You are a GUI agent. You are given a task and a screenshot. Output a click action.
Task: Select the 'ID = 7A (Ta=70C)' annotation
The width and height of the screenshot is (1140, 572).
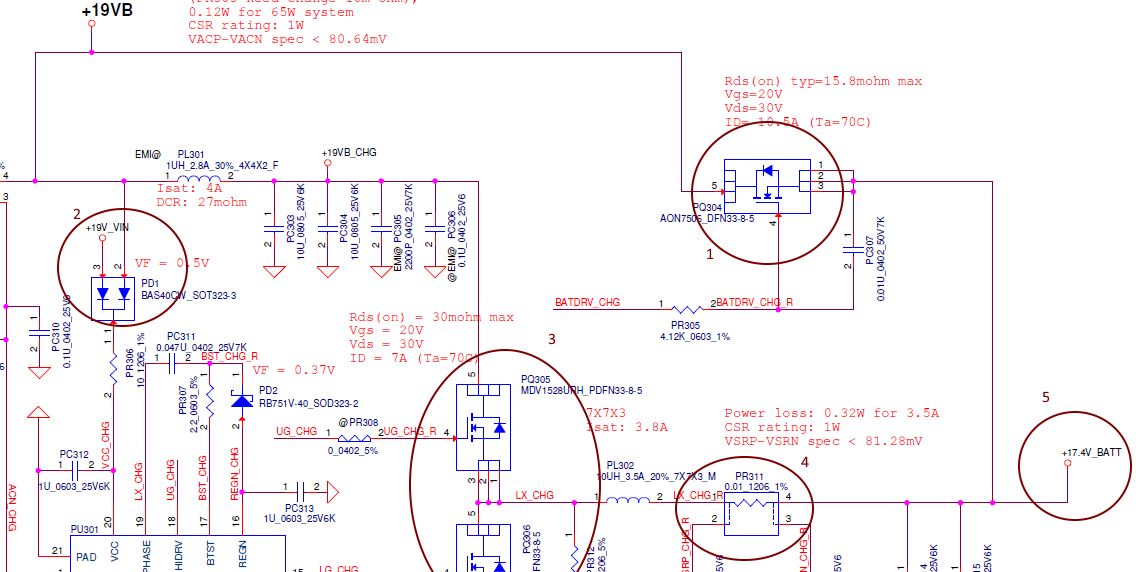point(414,358)
